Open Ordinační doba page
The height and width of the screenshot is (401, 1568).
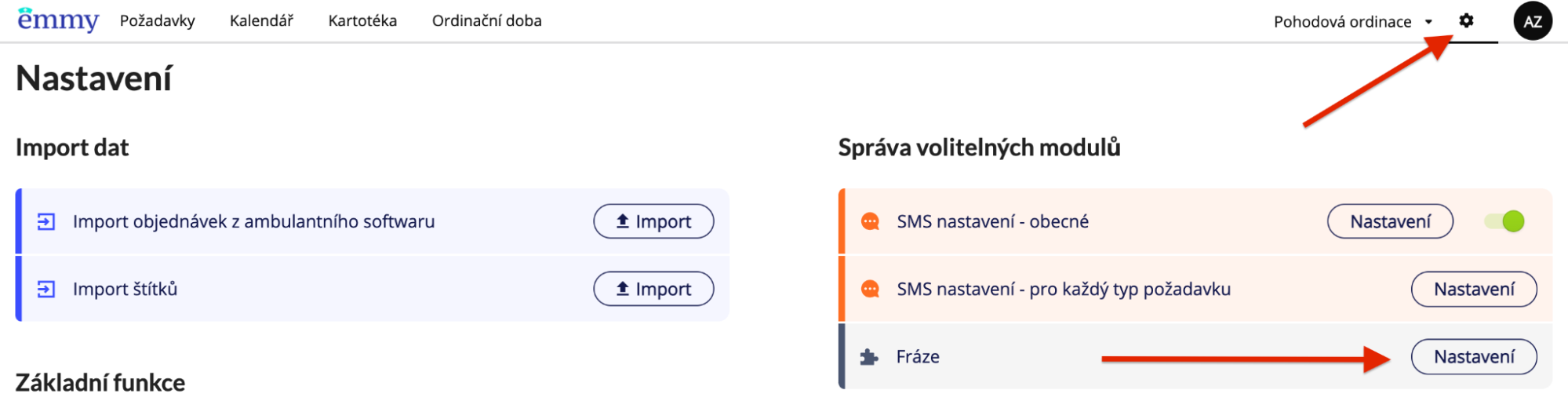[486, 21]
